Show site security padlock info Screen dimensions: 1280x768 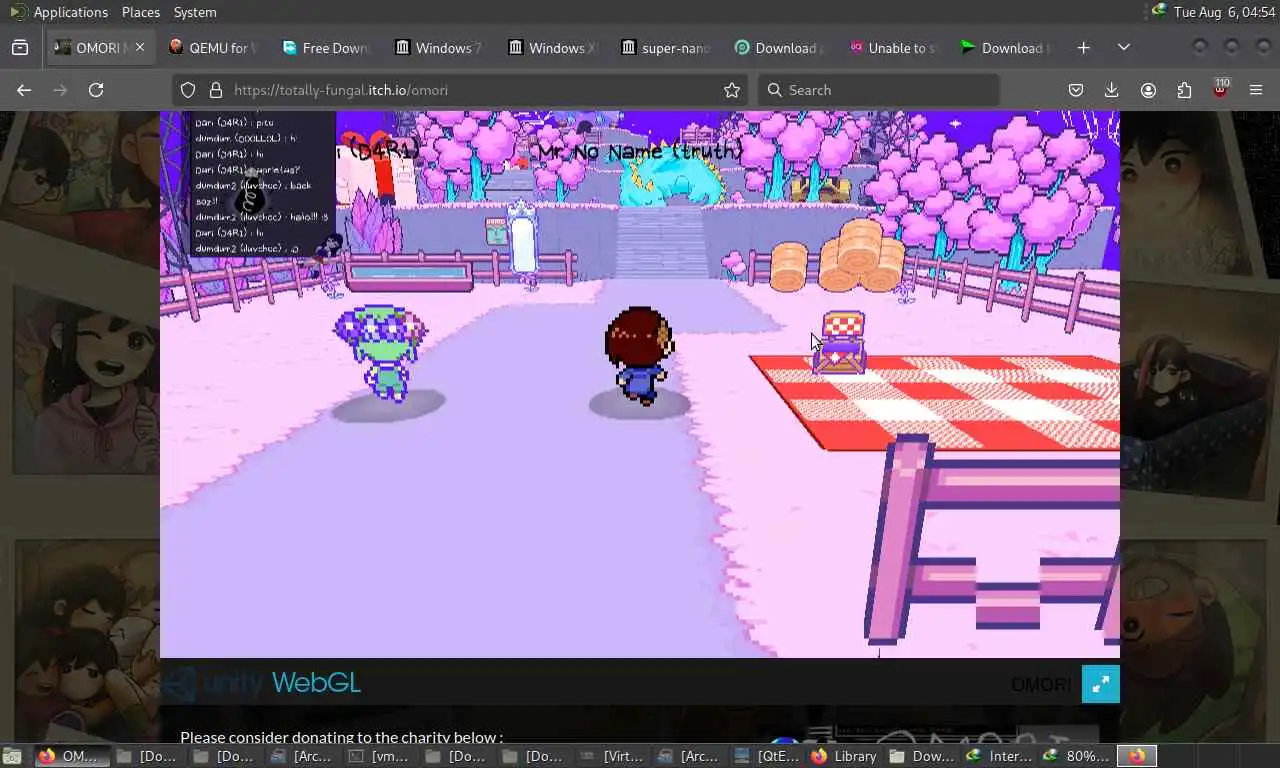click(215, 90)
